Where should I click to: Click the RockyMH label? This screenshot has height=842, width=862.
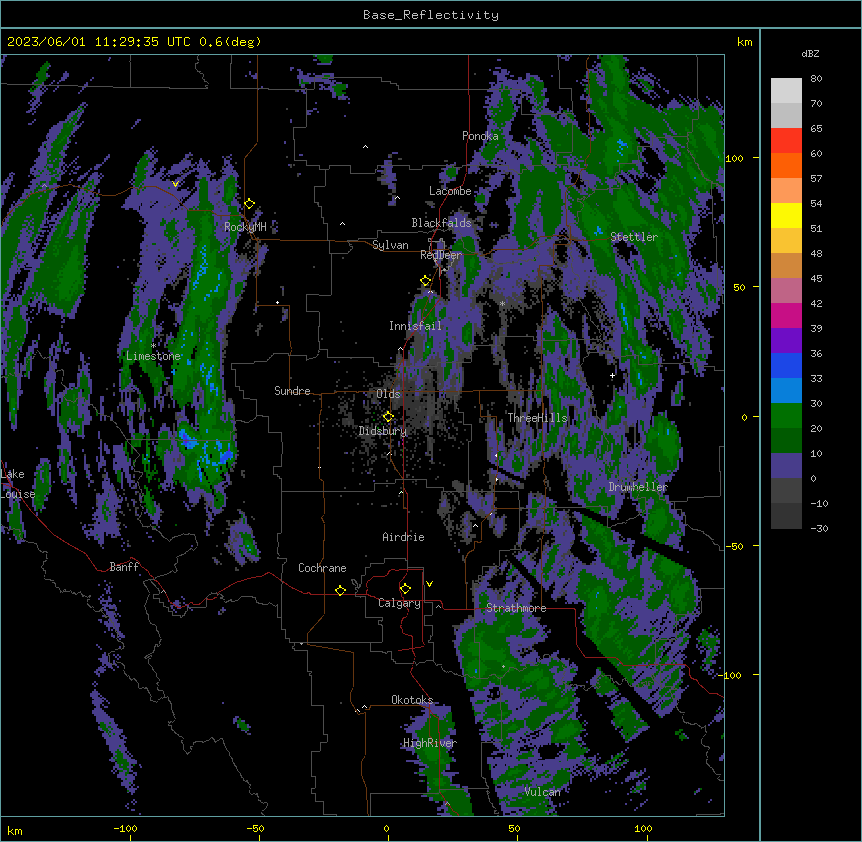(245, 227)
